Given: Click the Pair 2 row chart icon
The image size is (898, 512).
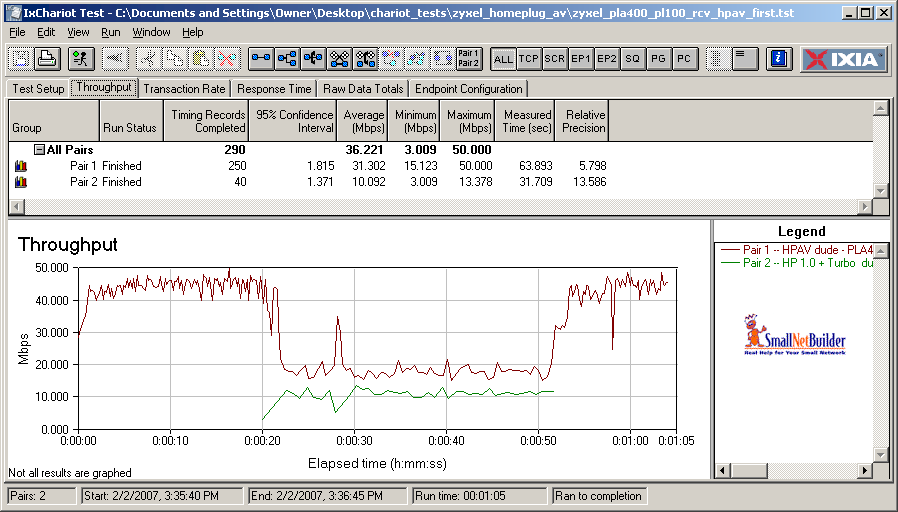Looking at the screenshot, I should click(21, 182).
